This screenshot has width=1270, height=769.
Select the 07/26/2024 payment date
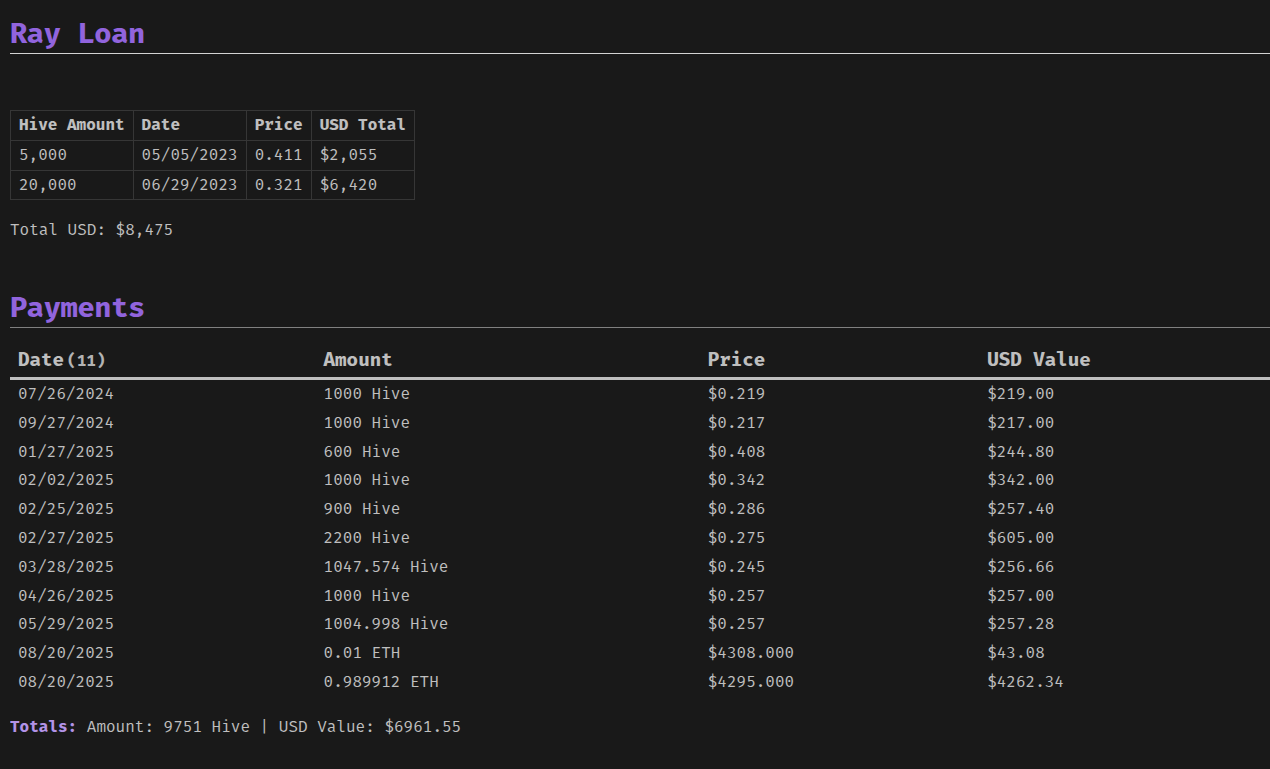point(66,394)
